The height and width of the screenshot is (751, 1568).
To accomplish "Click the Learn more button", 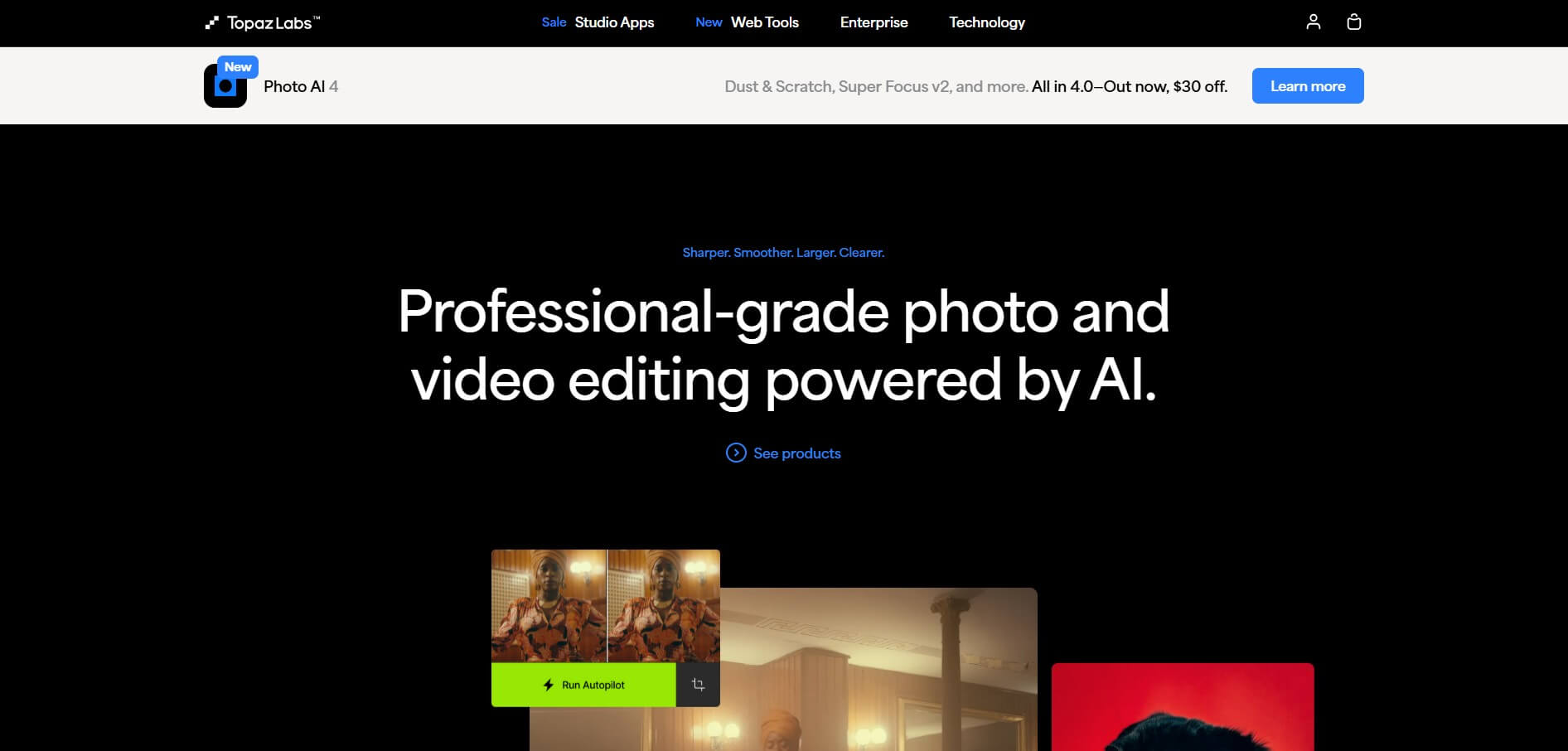I will 1308,86.
